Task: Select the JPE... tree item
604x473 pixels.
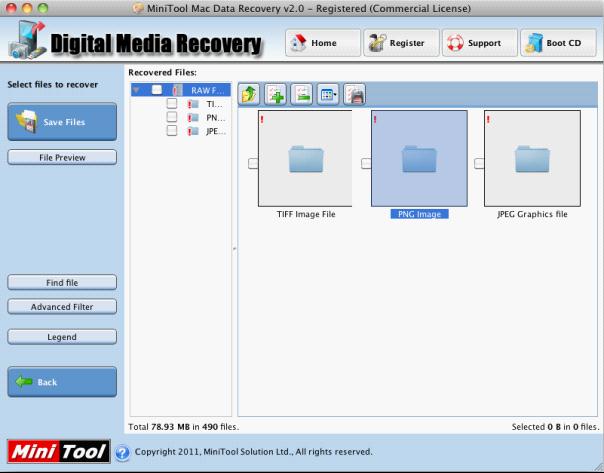Action: point(216,131)
